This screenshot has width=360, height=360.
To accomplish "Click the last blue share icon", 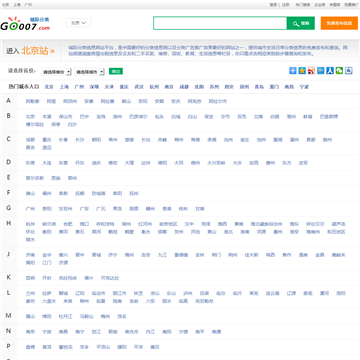I will pos(349,71).
